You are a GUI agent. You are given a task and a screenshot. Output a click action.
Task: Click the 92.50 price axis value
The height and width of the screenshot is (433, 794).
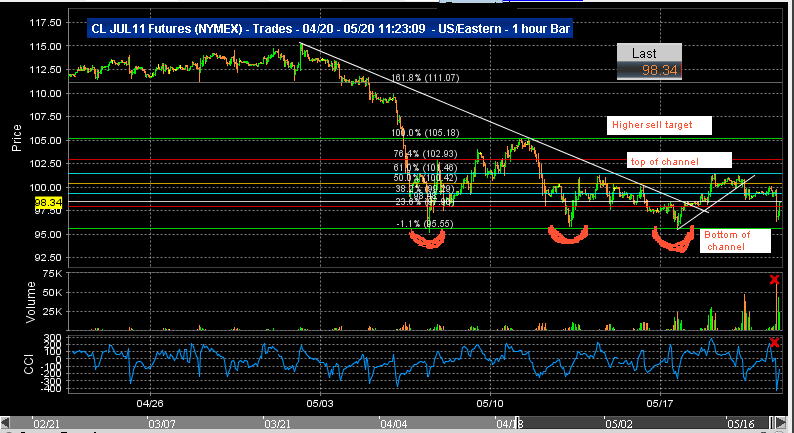pos(49,257)
